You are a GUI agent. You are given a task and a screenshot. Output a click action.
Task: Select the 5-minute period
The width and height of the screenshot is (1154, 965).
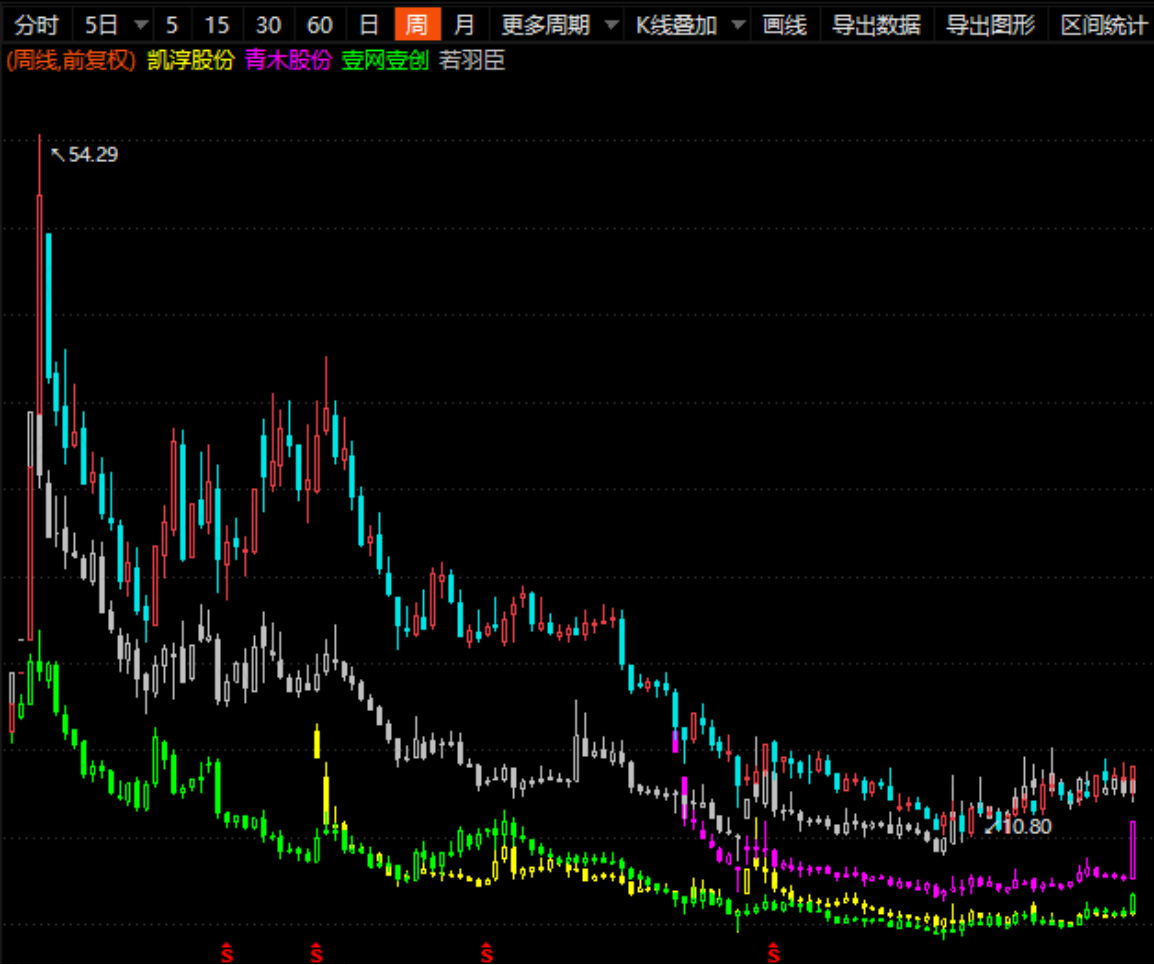171,25
